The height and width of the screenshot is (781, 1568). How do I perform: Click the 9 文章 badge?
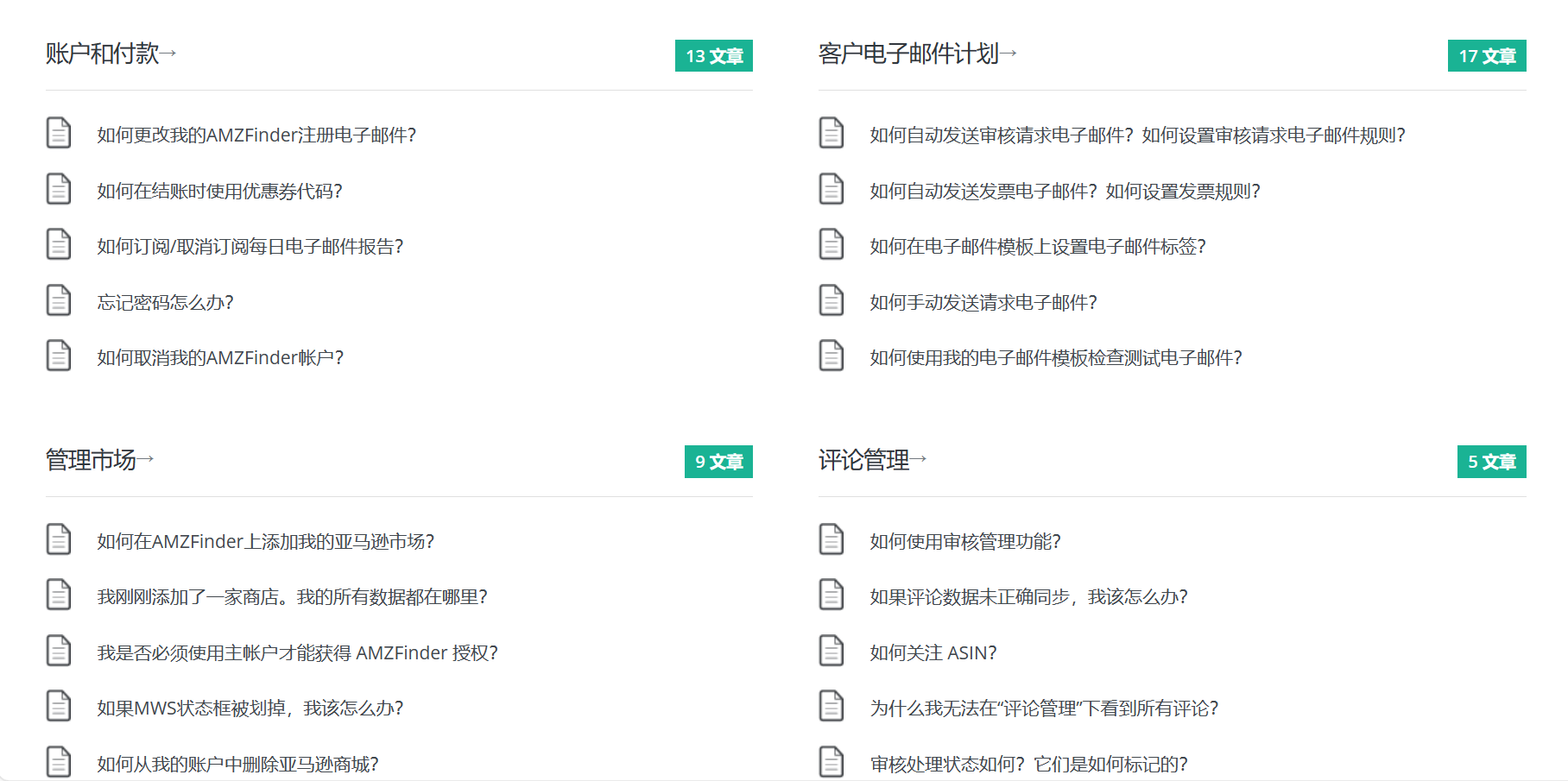tap(718, 462)
